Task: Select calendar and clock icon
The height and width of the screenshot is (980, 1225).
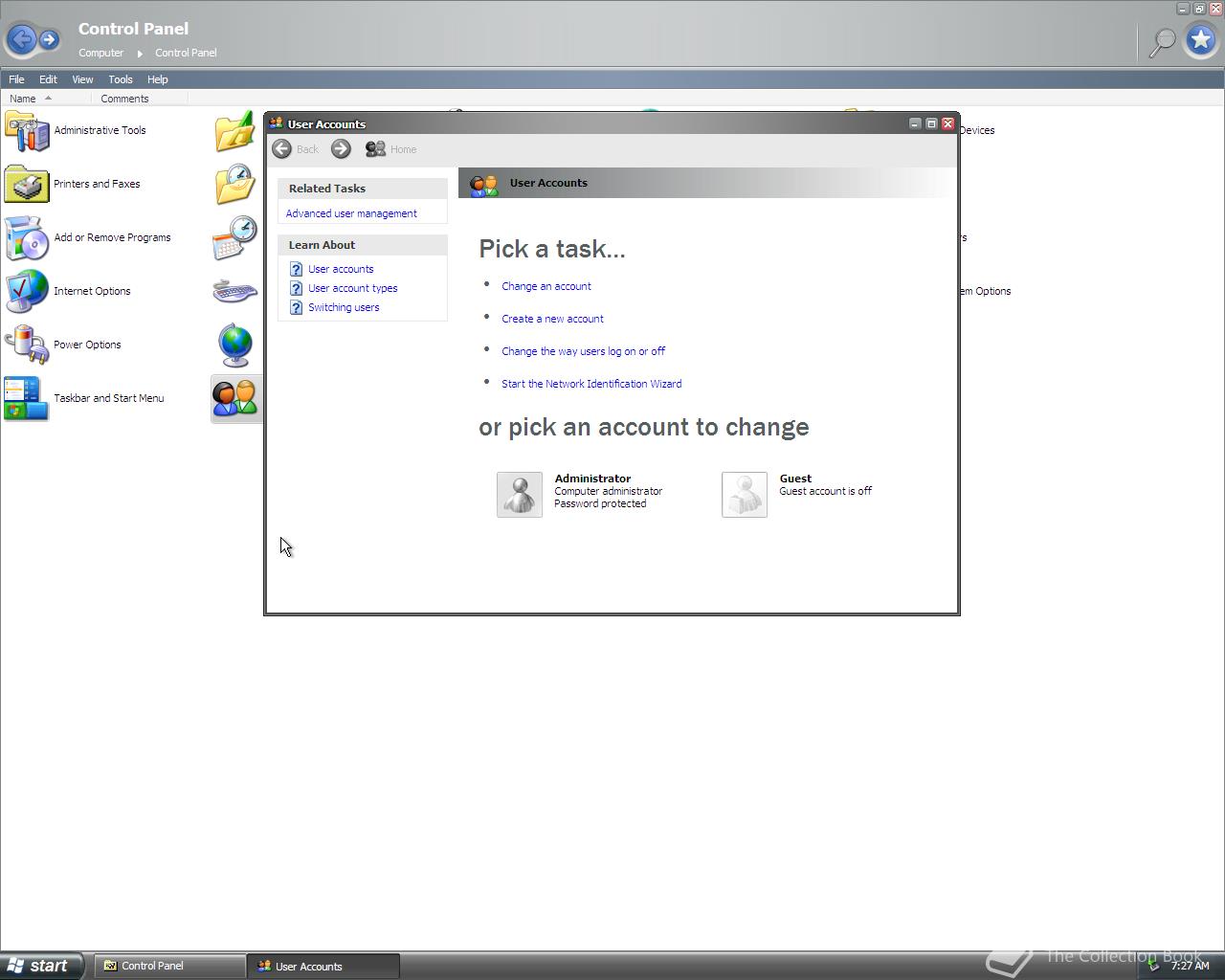Action: (235, 238)
